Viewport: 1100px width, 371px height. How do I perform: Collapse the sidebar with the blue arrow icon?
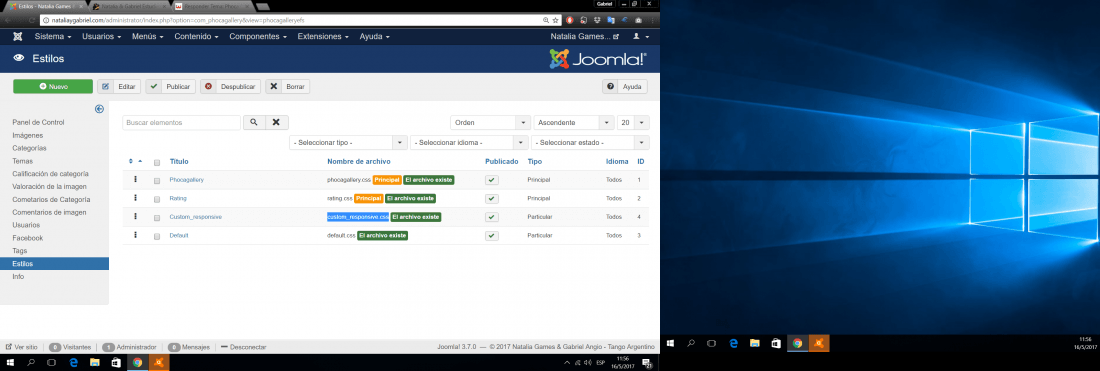[x=100, y=109]
